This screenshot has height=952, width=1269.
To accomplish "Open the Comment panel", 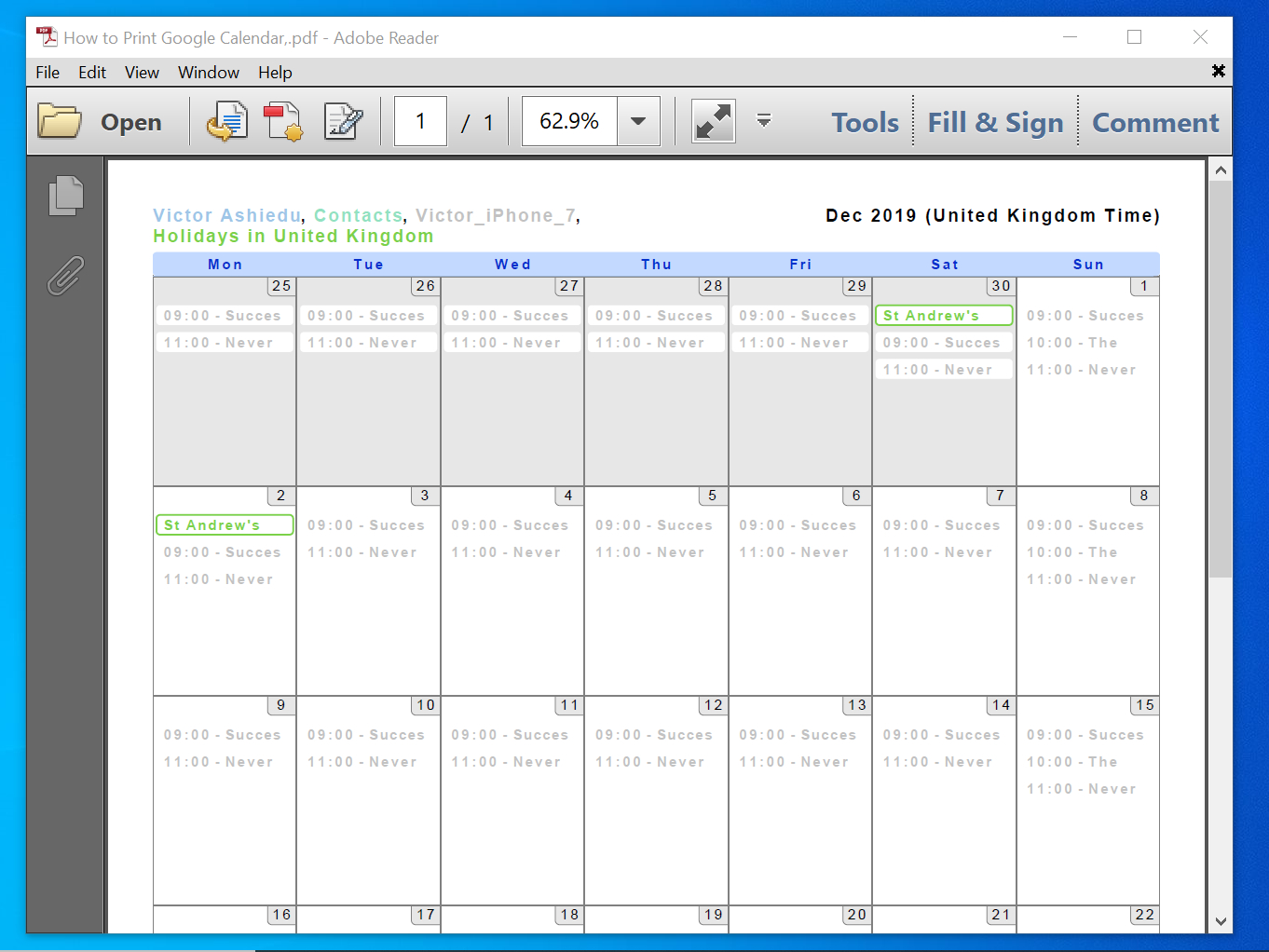I will [x=1155, y=121].
